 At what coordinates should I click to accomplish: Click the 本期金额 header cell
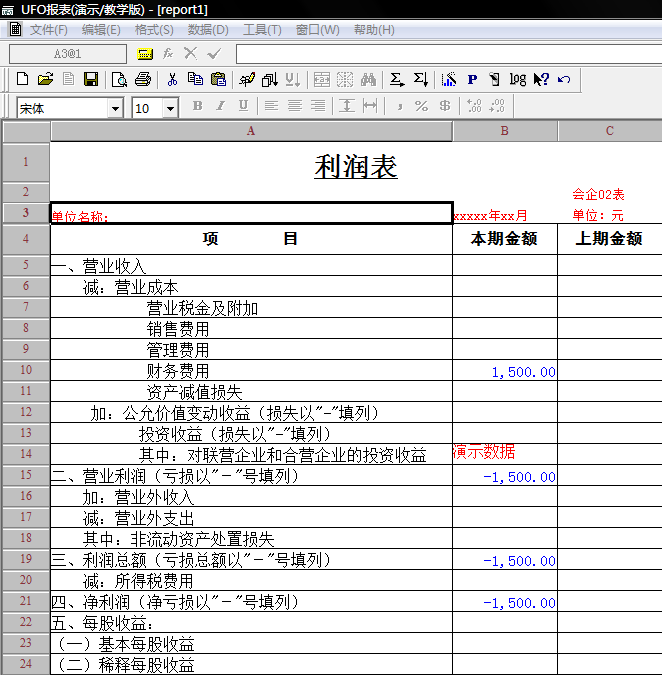coord(504,239)
